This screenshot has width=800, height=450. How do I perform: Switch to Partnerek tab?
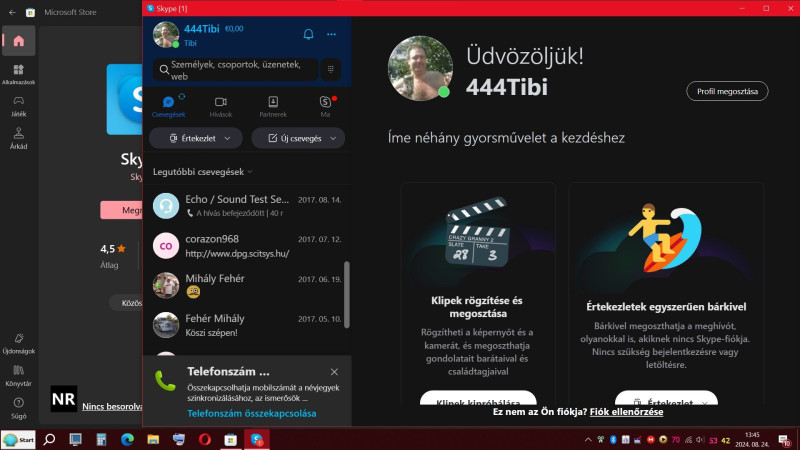click(273, 107)
